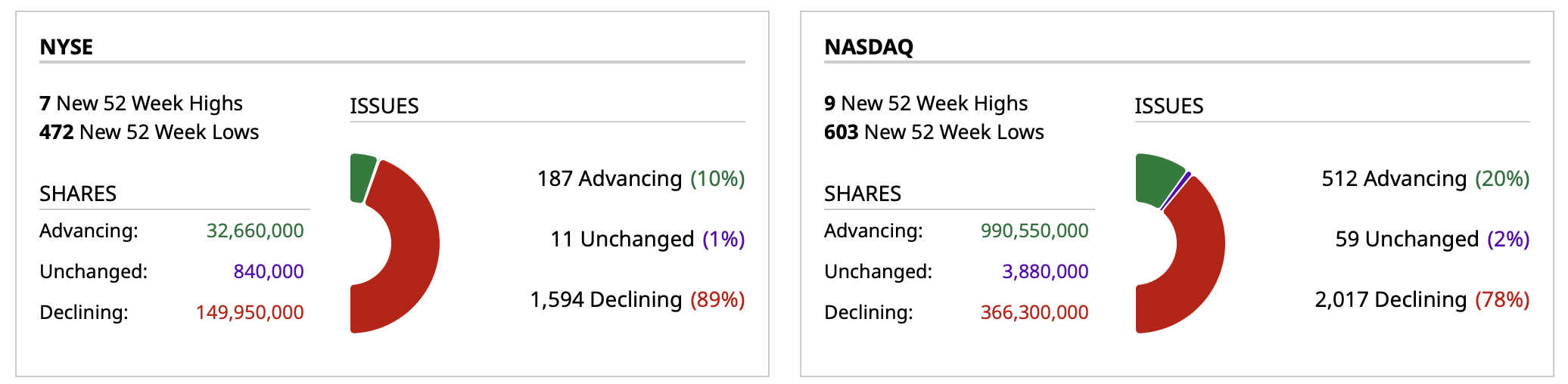Click the NASDAQ panel heading
The image size is (1568, 384).
coord(869,47)
